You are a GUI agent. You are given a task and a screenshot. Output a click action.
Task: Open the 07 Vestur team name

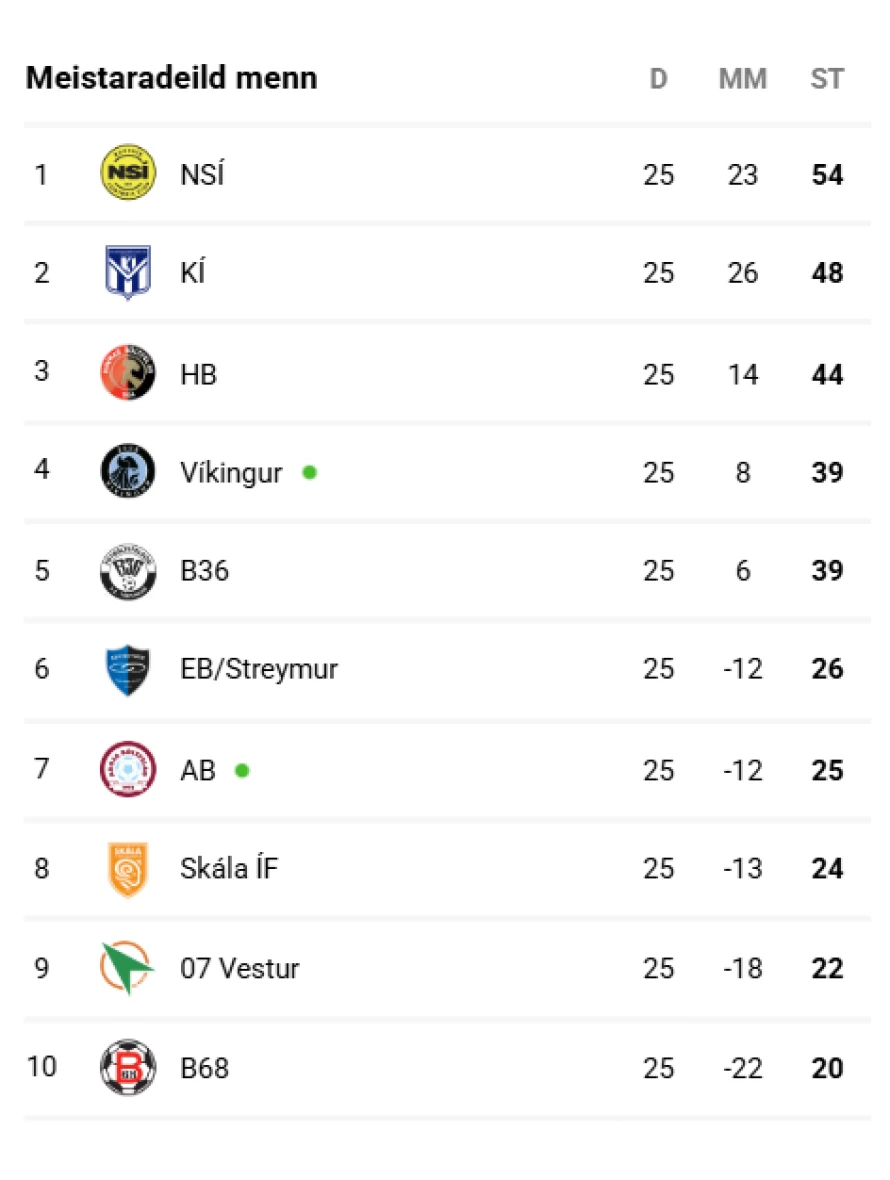pyautogui.click(x=239, y=968)
